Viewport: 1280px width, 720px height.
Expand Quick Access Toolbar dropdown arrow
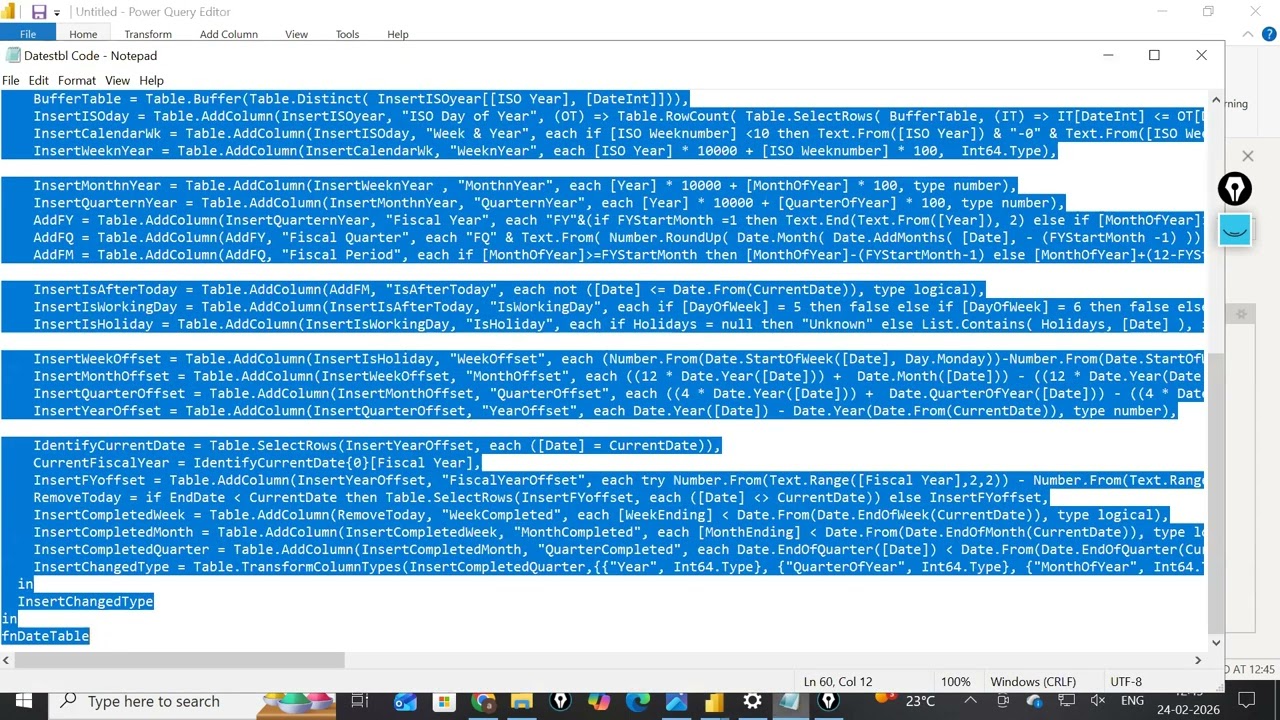point(56,12)
